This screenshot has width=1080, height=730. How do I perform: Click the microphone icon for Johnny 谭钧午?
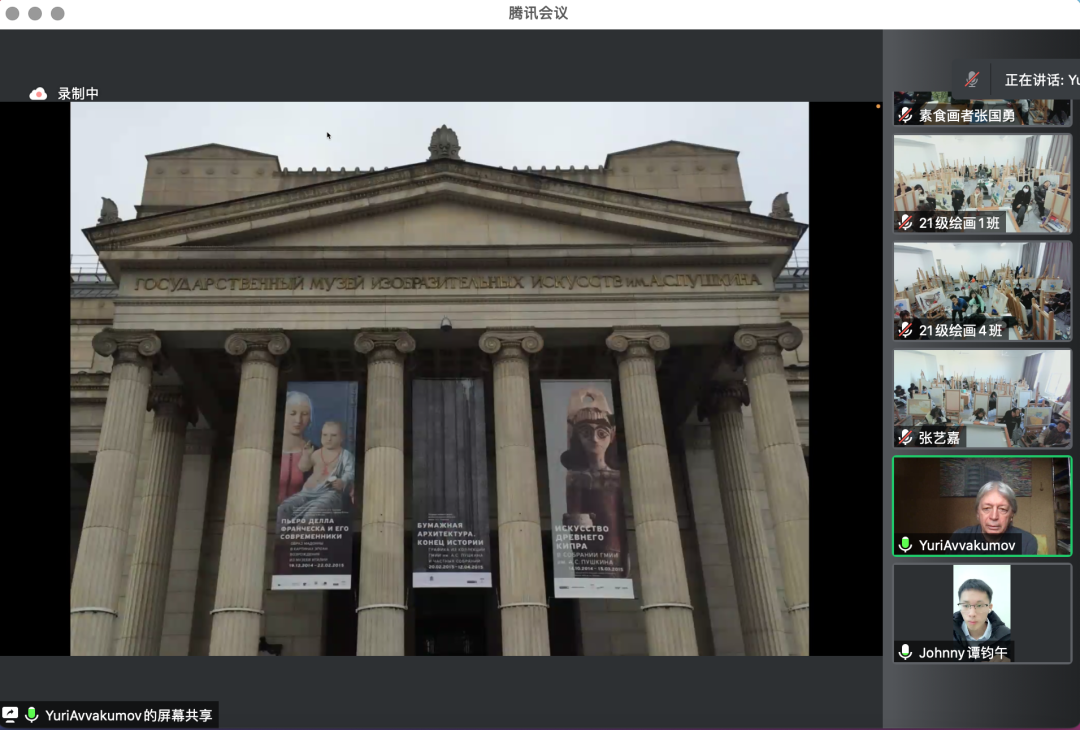pyautogui.click(x=905, y=652)
